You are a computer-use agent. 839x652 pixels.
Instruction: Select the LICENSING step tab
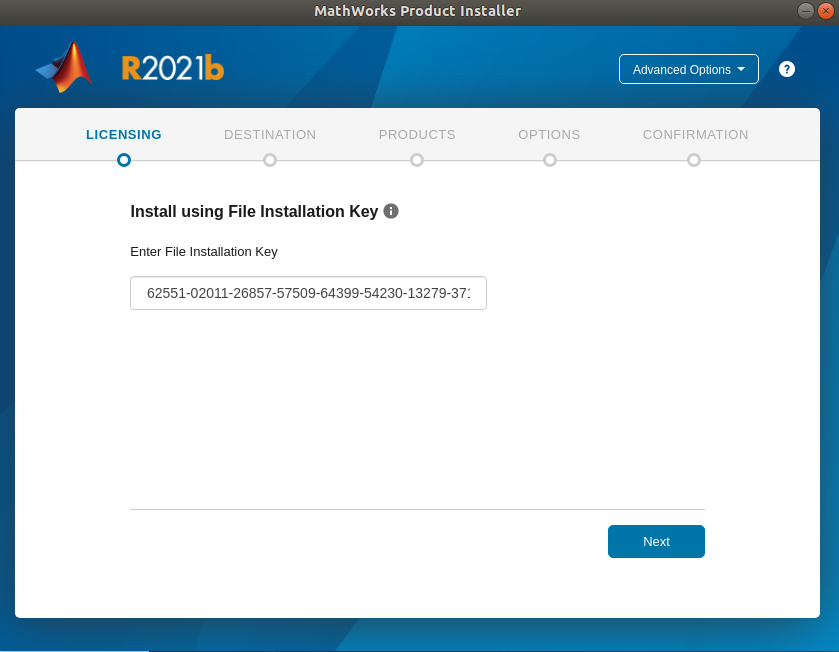coord(124,135)
